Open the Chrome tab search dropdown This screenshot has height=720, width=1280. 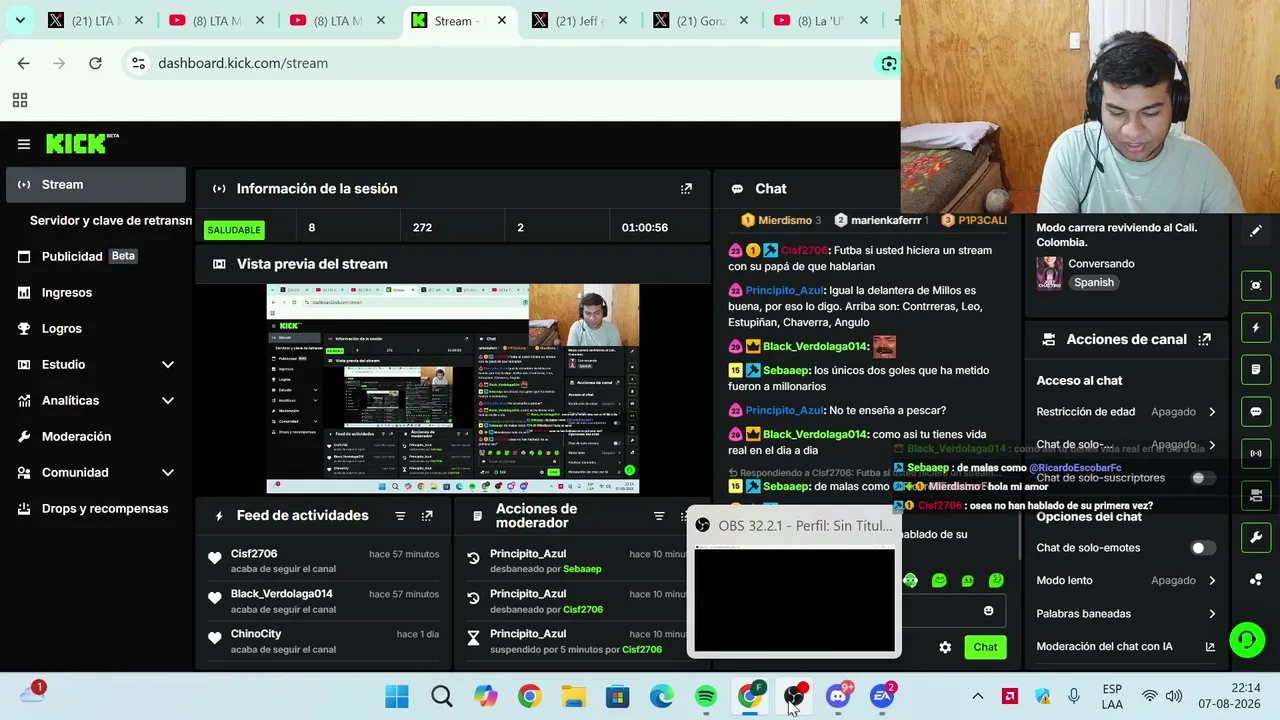(20, 20)
